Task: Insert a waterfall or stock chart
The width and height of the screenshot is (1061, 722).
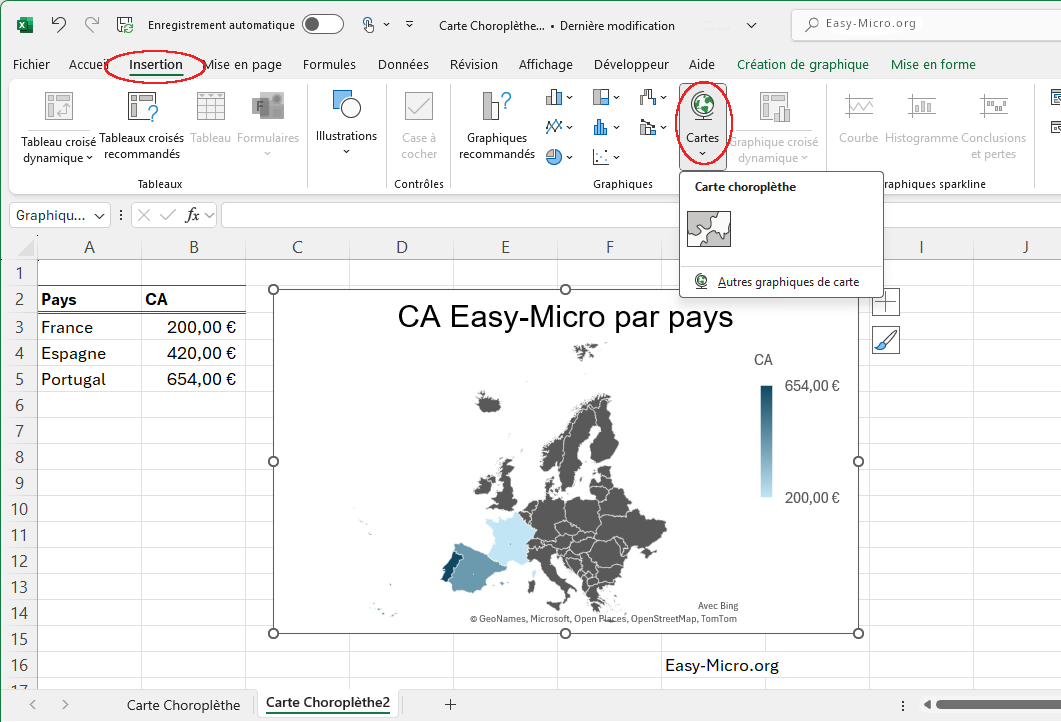Action: tap(652, 97)
